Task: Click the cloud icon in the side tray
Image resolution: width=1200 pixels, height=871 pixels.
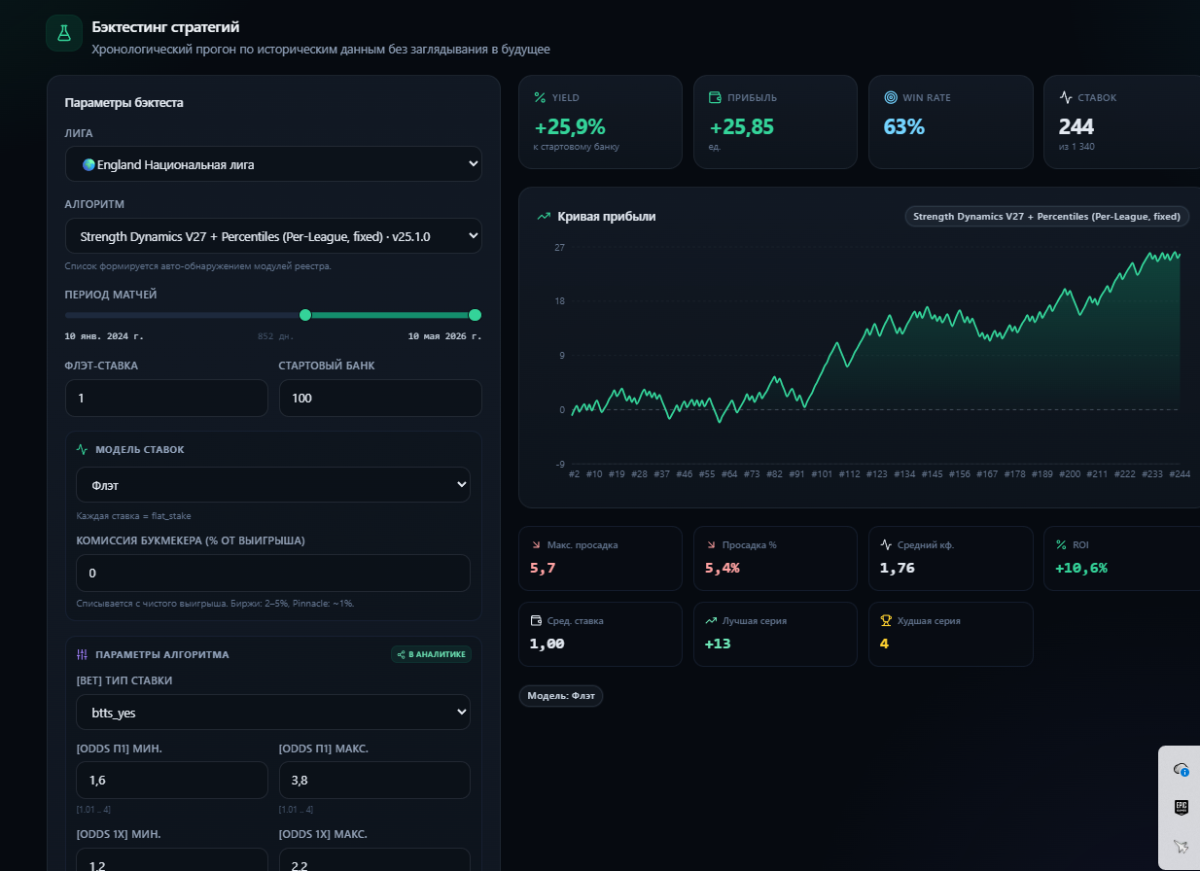Action: [x=1181, y=769]
